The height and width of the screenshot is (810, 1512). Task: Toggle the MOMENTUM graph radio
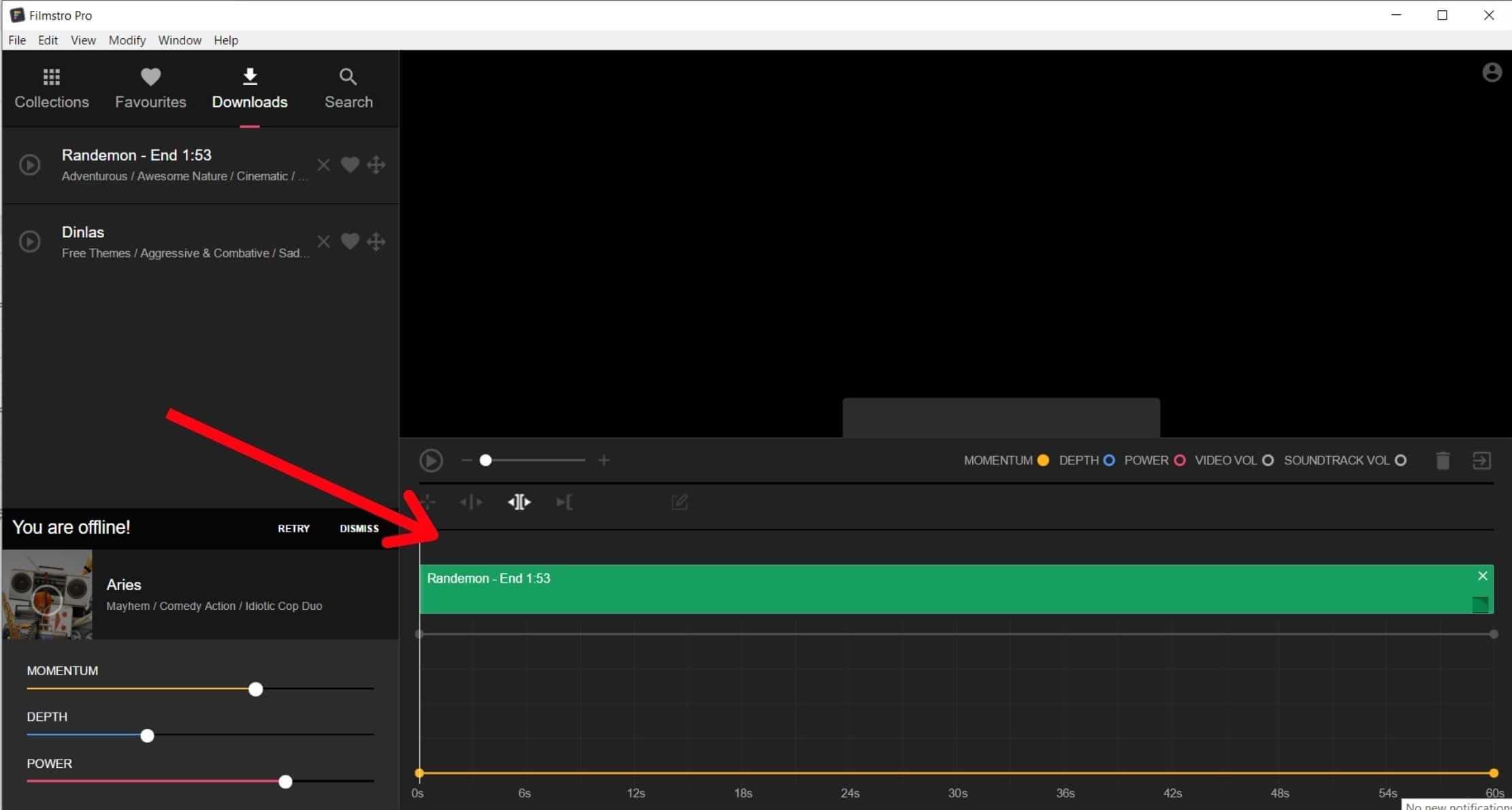point(1043,461)
